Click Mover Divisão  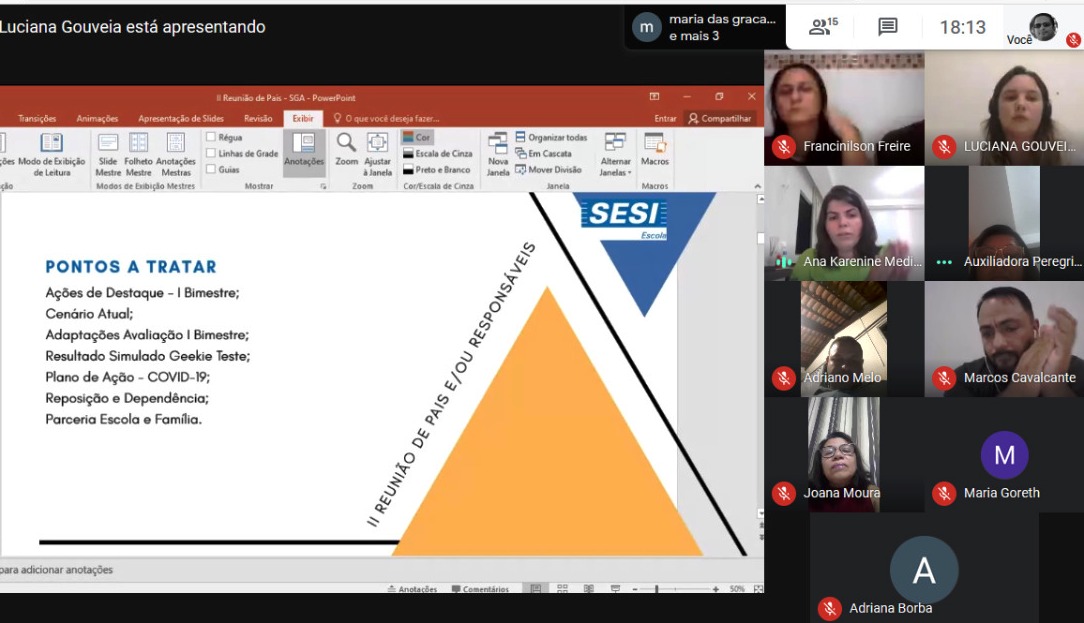point(548,169)
